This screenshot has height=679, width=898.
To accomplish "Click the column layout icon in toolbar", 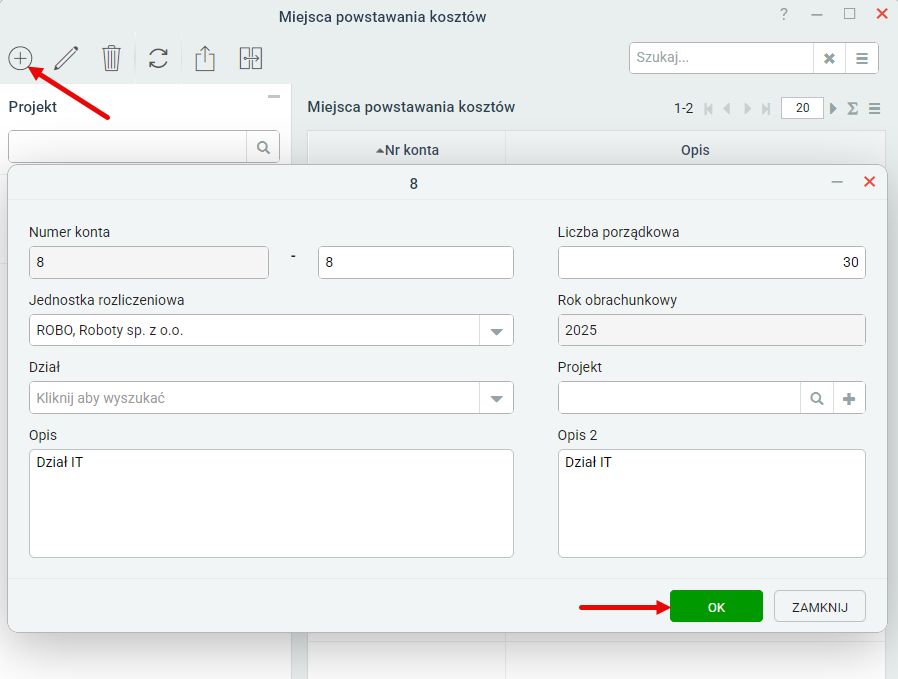I will [251, 58].
